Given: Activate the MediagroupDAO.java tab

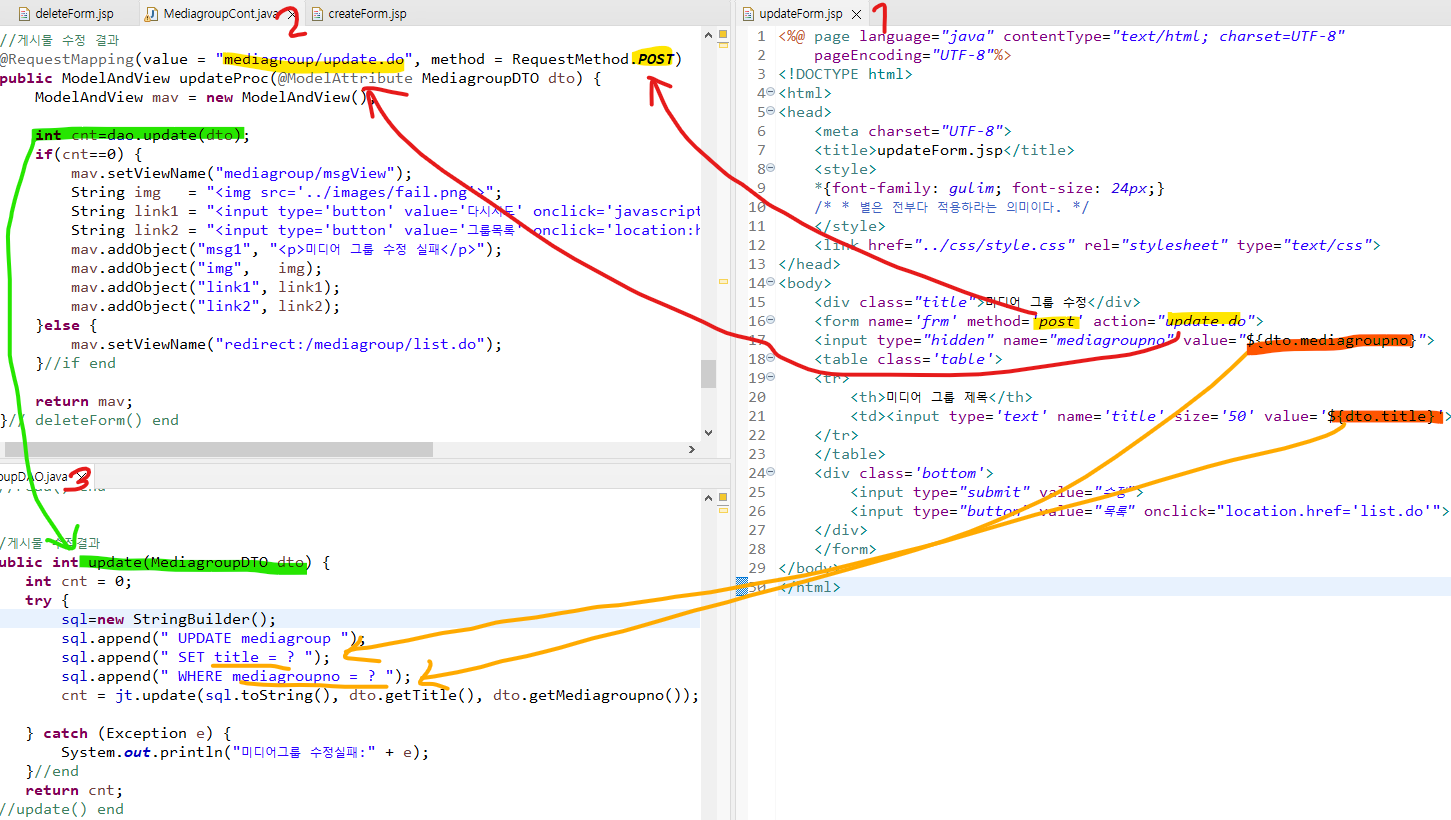Looking at the screenshot, I should [34, 476].
